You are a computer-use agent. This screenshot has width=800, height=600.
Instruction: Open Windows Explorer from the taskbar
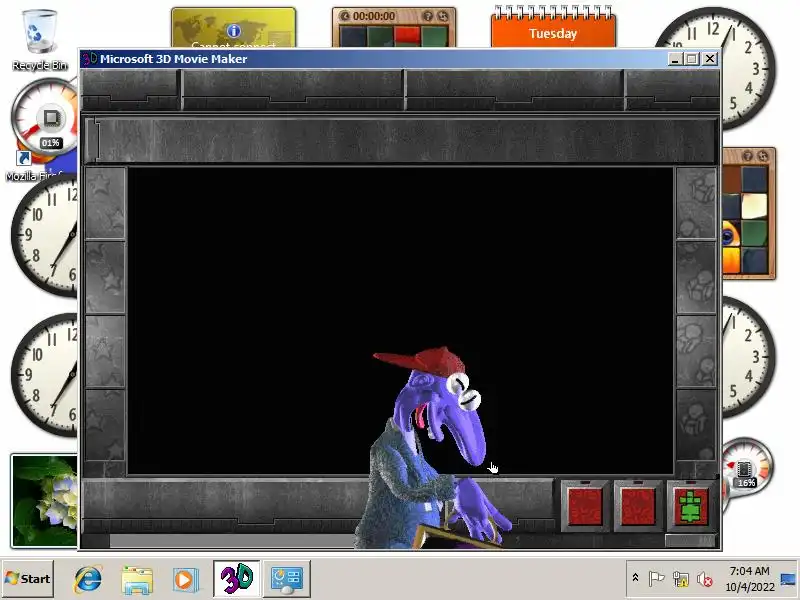[137, 579]
